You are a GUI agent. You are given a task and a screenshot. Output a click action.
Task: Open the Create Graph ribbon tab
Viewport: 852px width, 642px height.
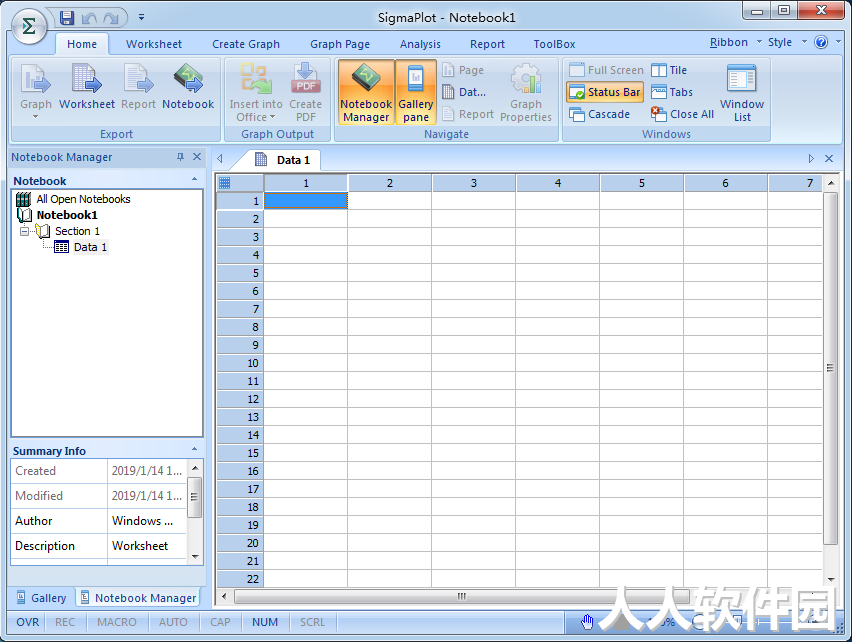tap(246, 44)
